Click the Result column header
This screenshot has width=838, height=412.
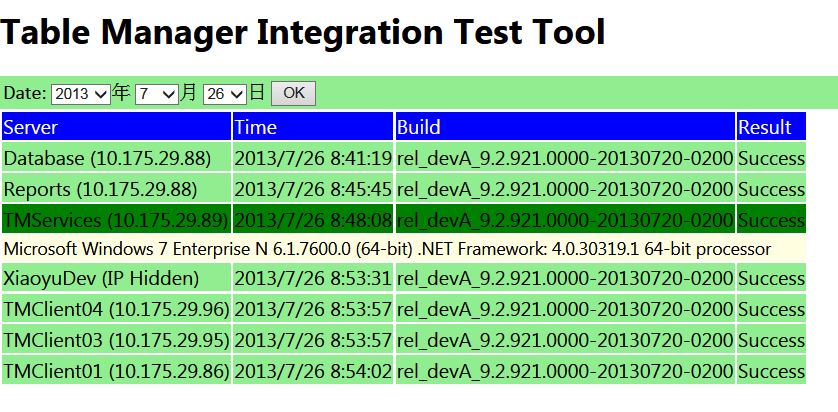coord(770,127)
